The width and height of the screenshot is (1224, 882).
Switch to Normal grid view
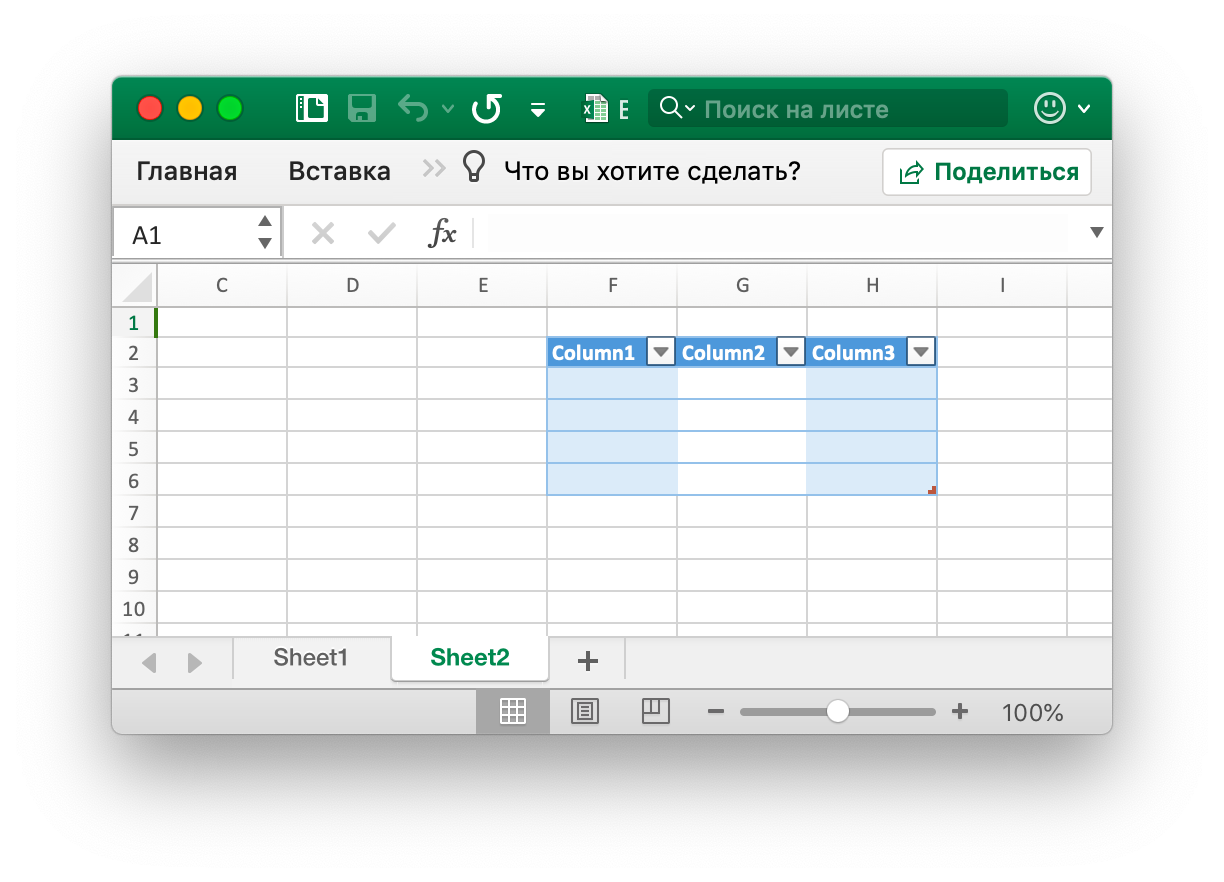(512, 712)
